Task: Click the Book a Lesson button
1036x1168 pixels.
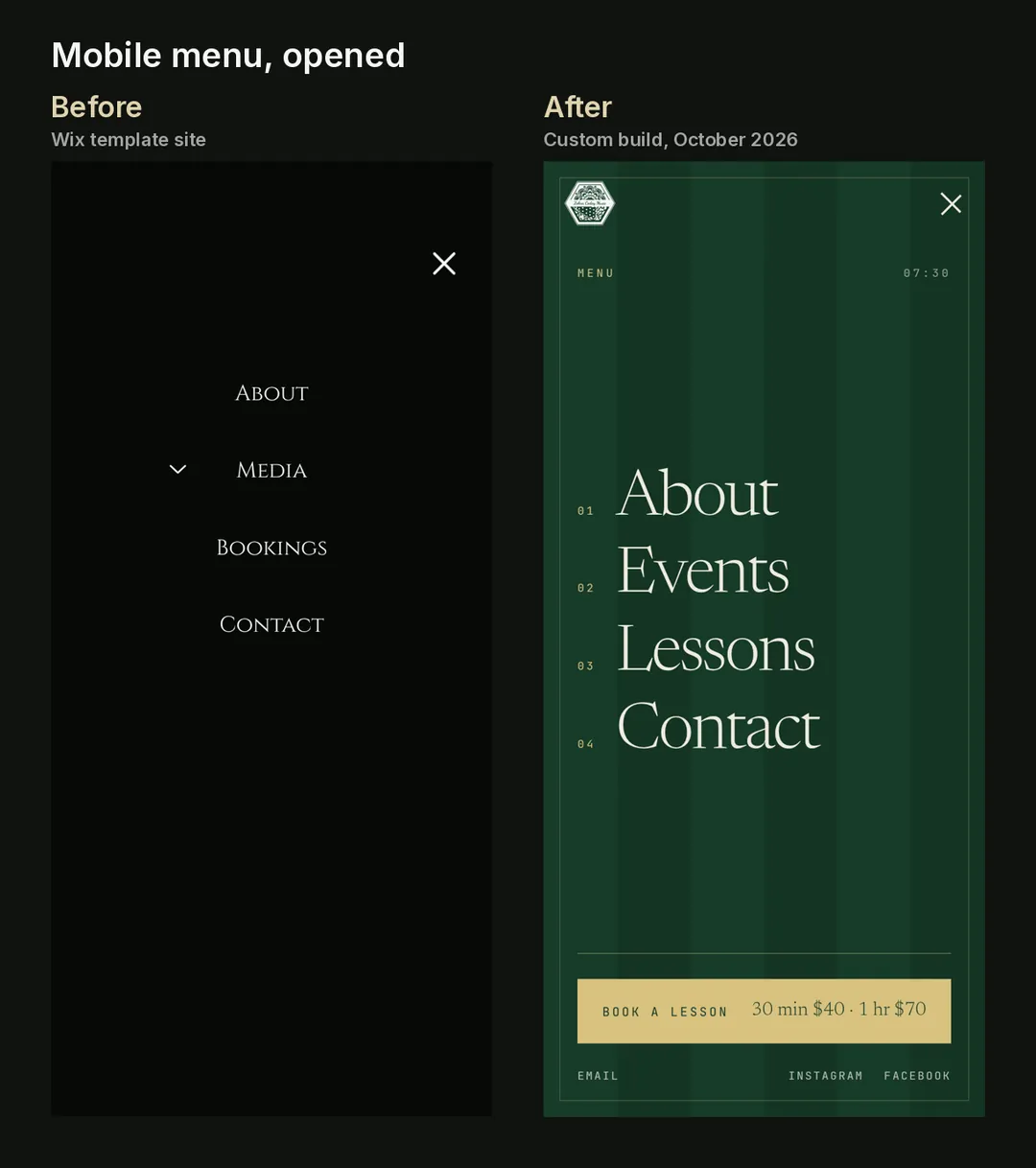Action: point(764,1011)
